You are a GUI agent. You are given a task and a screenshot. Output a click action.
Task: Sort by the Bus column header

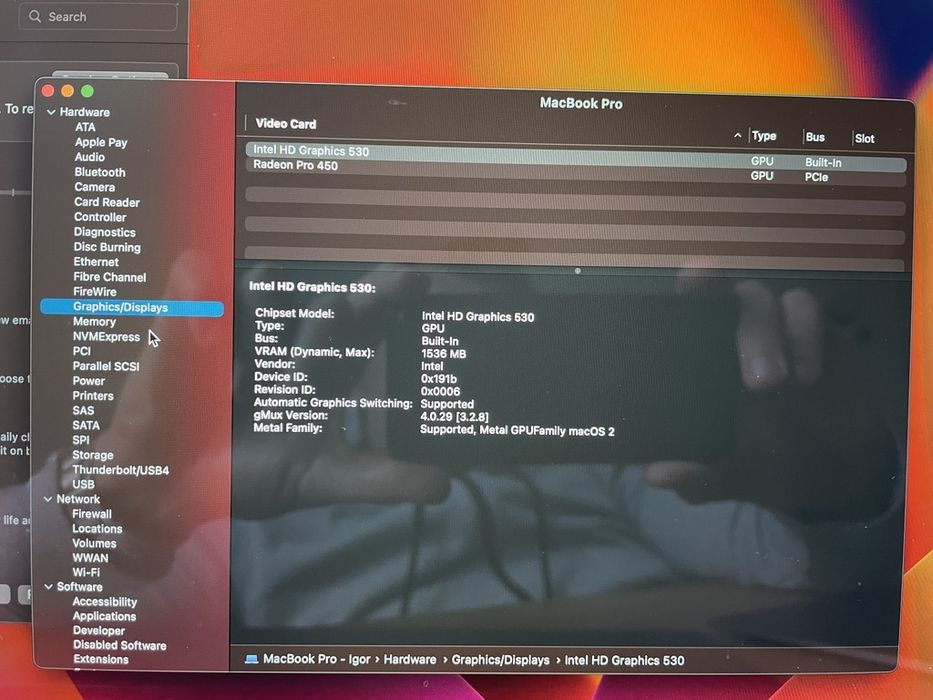[815, 138]
